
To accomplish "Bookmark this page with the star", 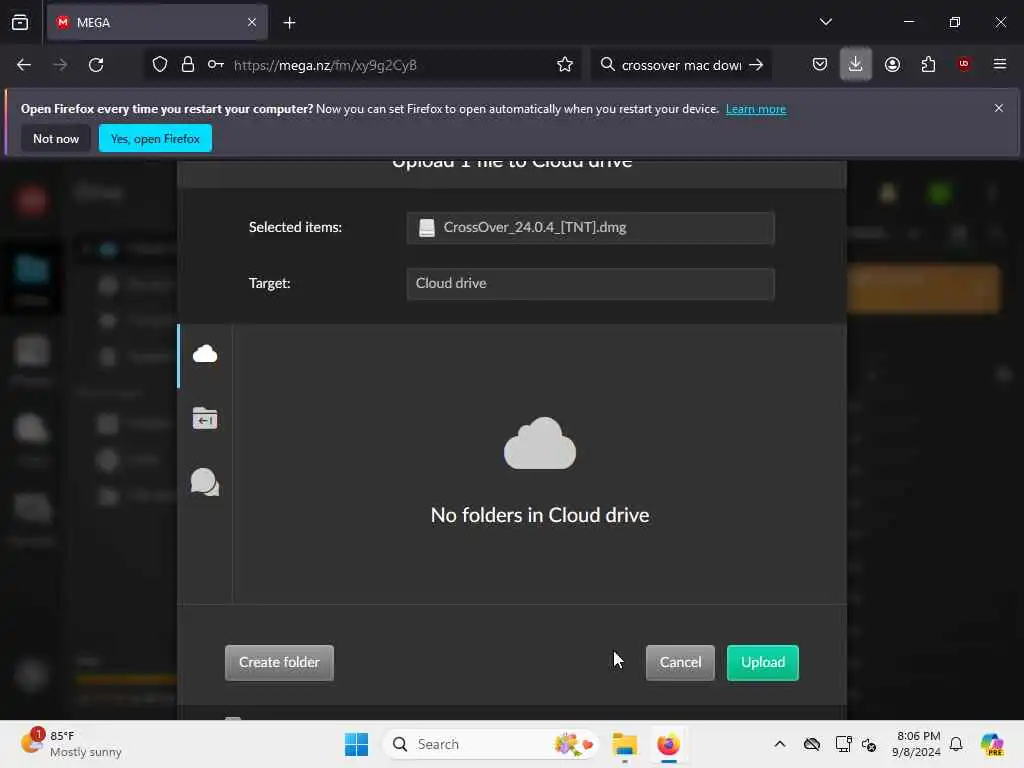I will (x=565, y=65).
